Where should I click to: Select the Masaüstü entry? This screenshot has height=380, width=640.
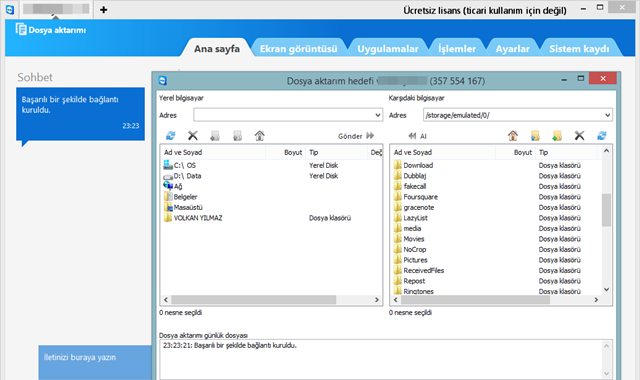183,207
